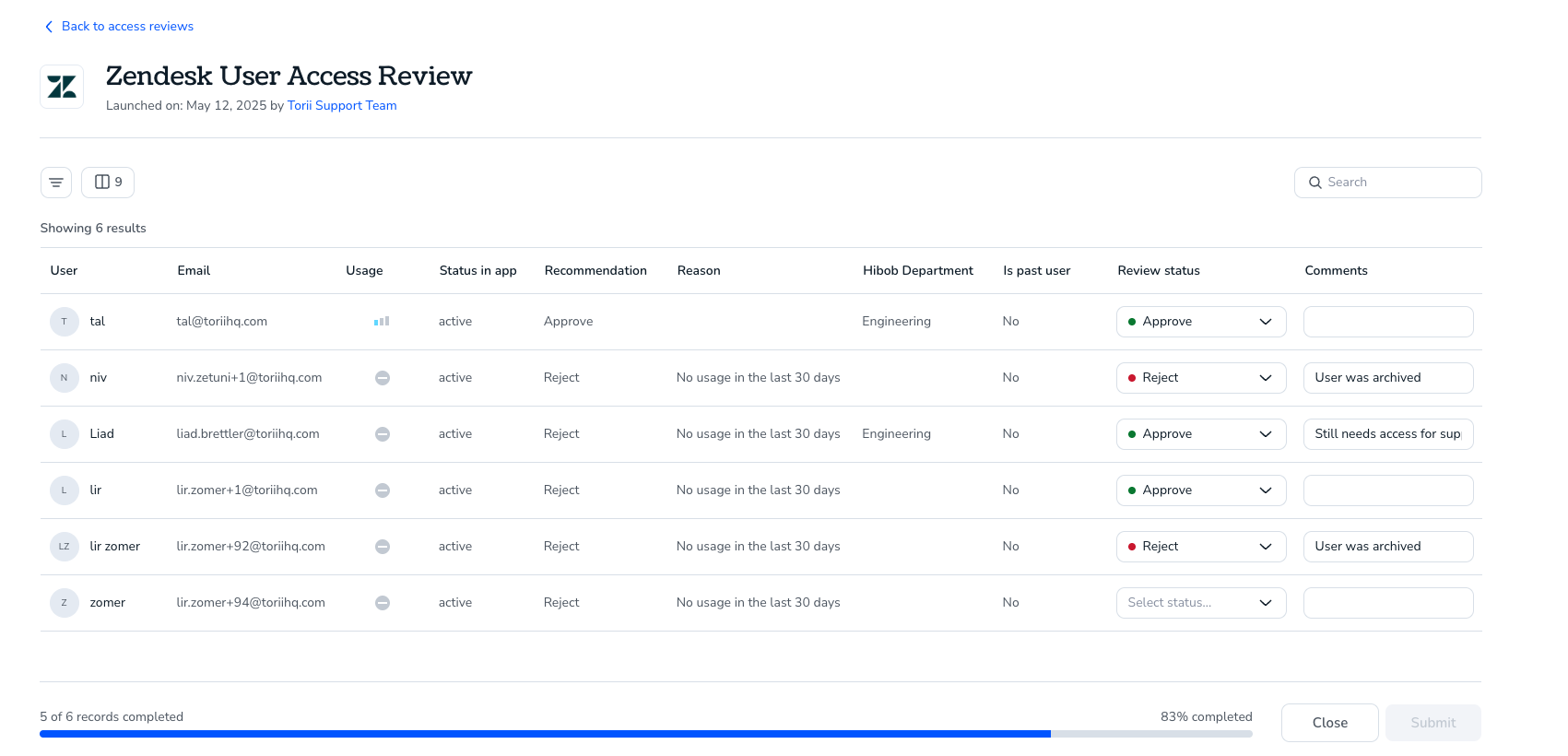Sort by Is past user header
Viewport: 1568px width, 756px height.
[x=1037, y=271]
